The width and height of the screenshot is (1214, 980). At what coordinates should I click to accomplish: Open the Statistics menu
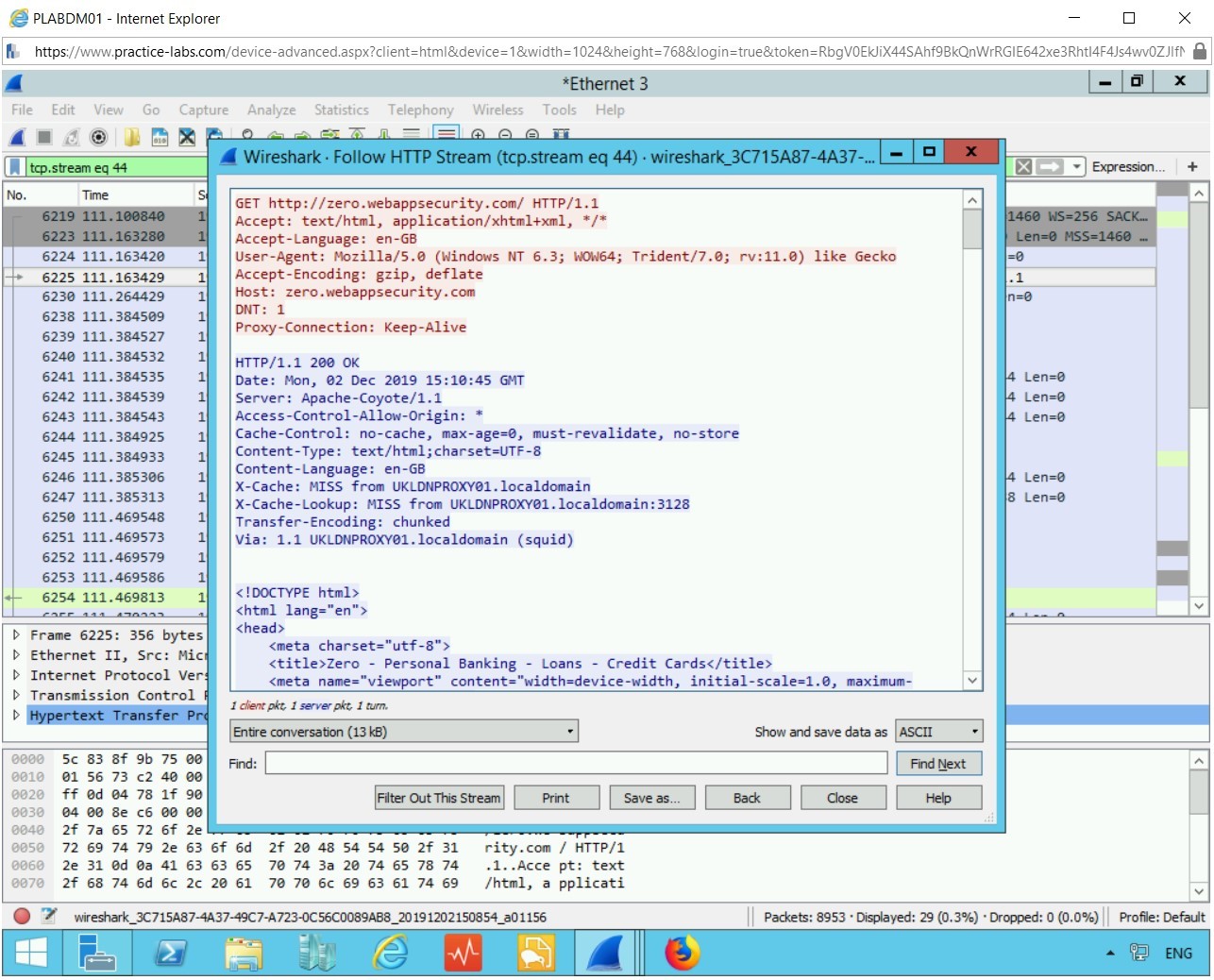(x=342, y=110)
